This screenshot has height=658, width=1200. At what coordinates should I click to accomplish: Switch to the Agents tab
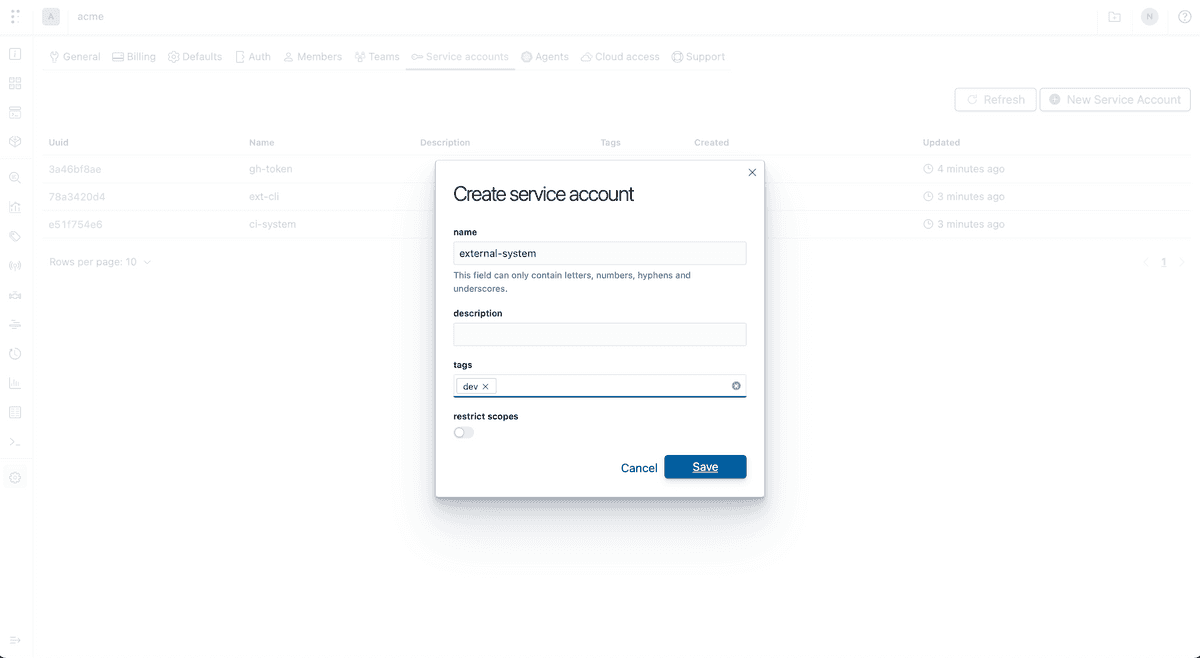tap(545, 57)
